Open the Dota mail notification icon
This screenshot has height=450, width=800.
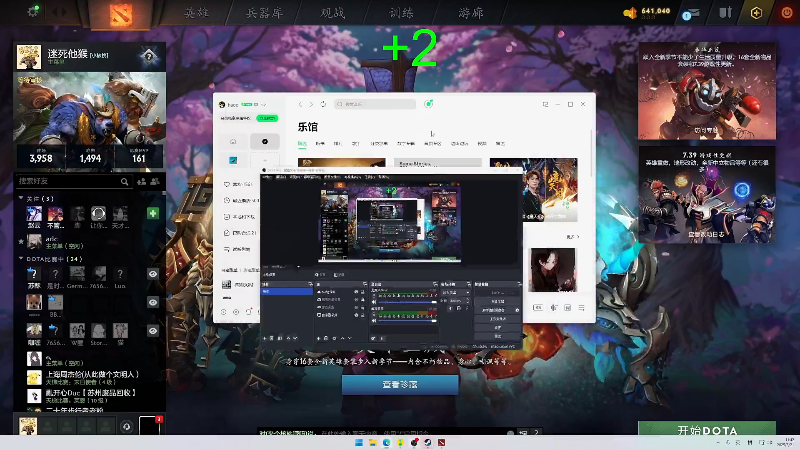click(690, 13)
